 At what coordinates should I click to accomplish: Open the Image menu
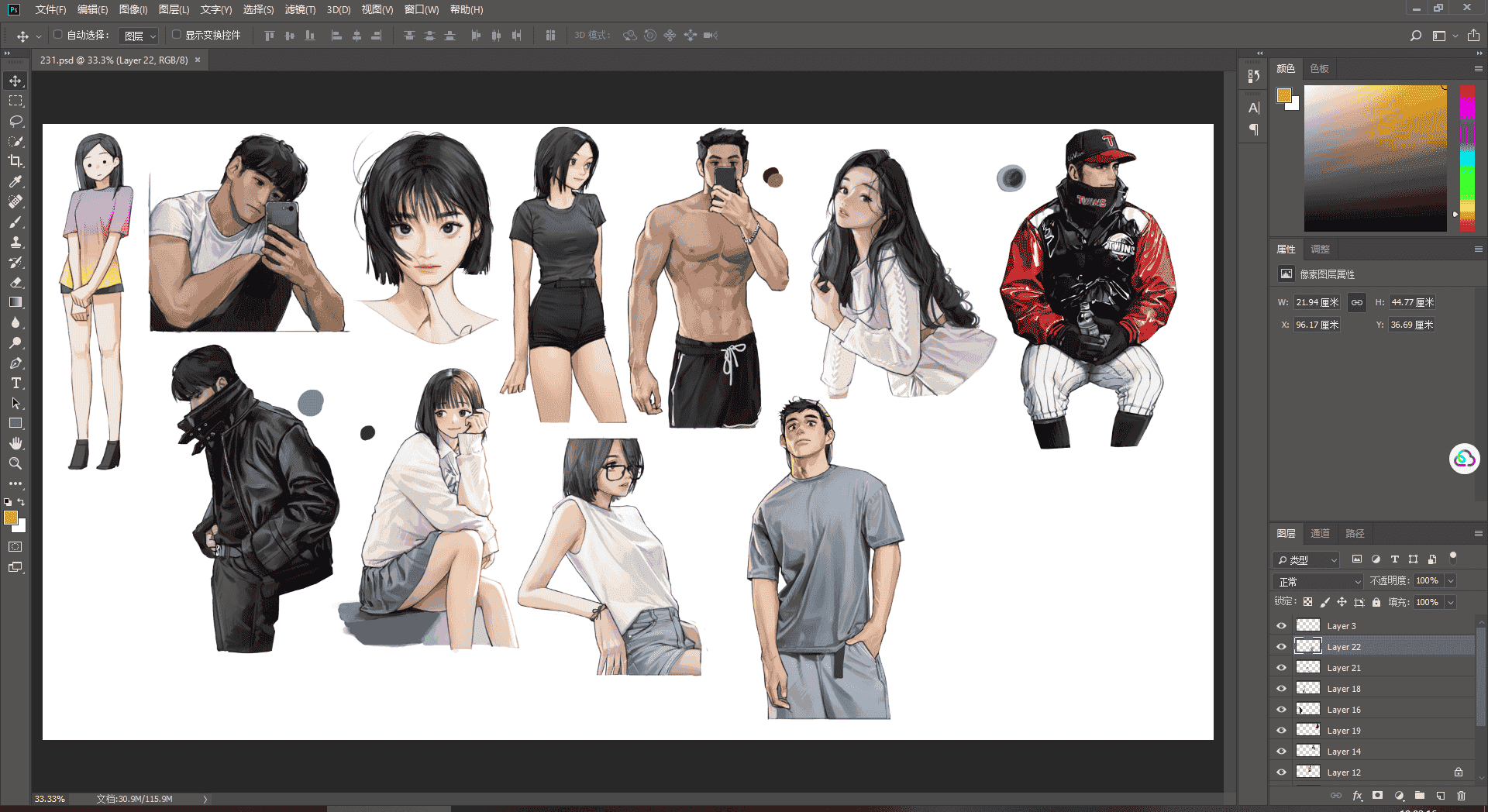tap(133, 9)
